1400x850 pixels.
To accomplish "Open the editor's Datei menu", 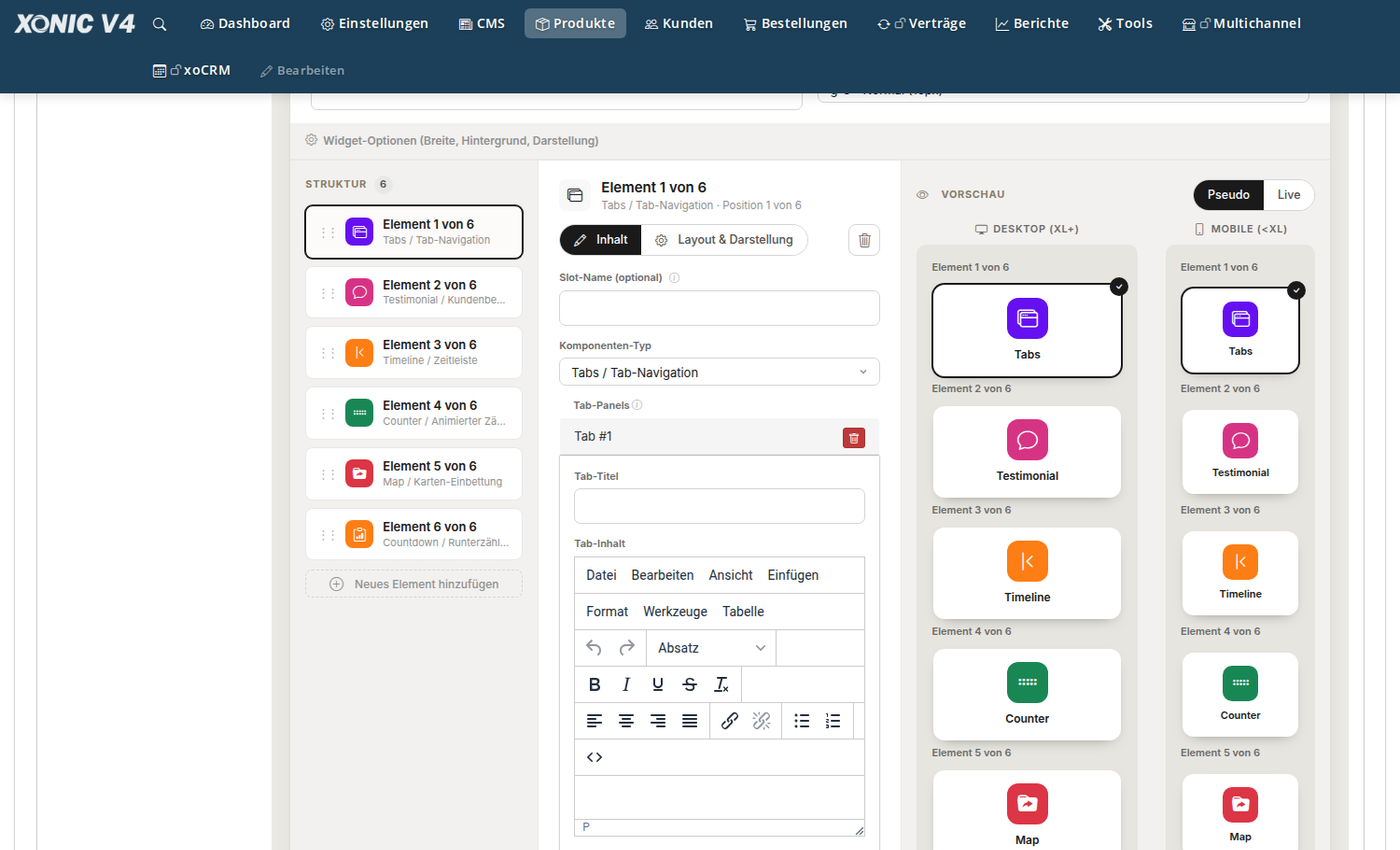I will point(601,575).
